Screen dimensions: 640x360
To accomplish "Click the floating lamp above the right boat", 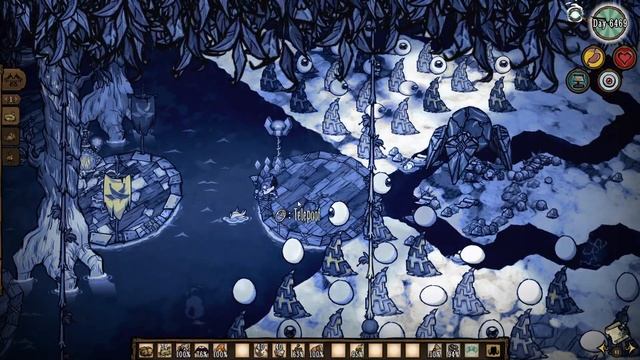I will click(x=278, y=127).
